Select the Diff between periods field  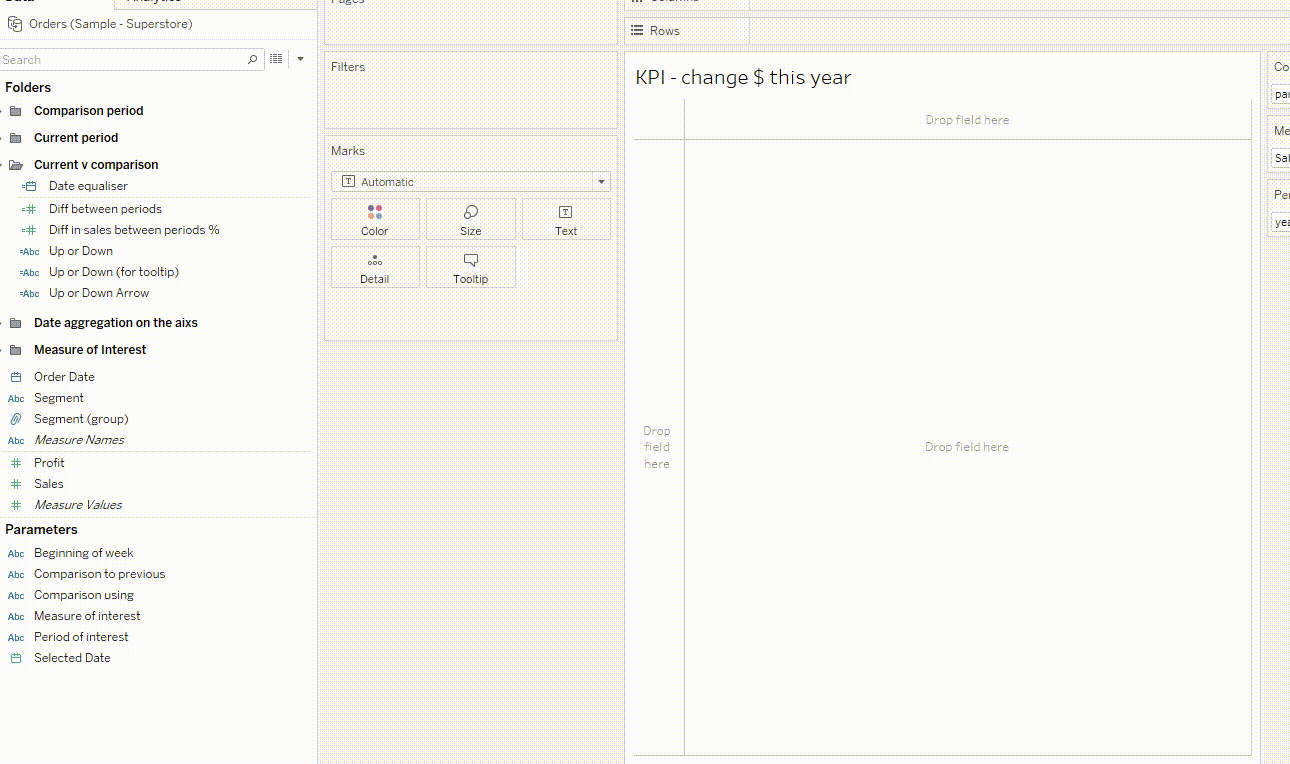tap(105, 209)
